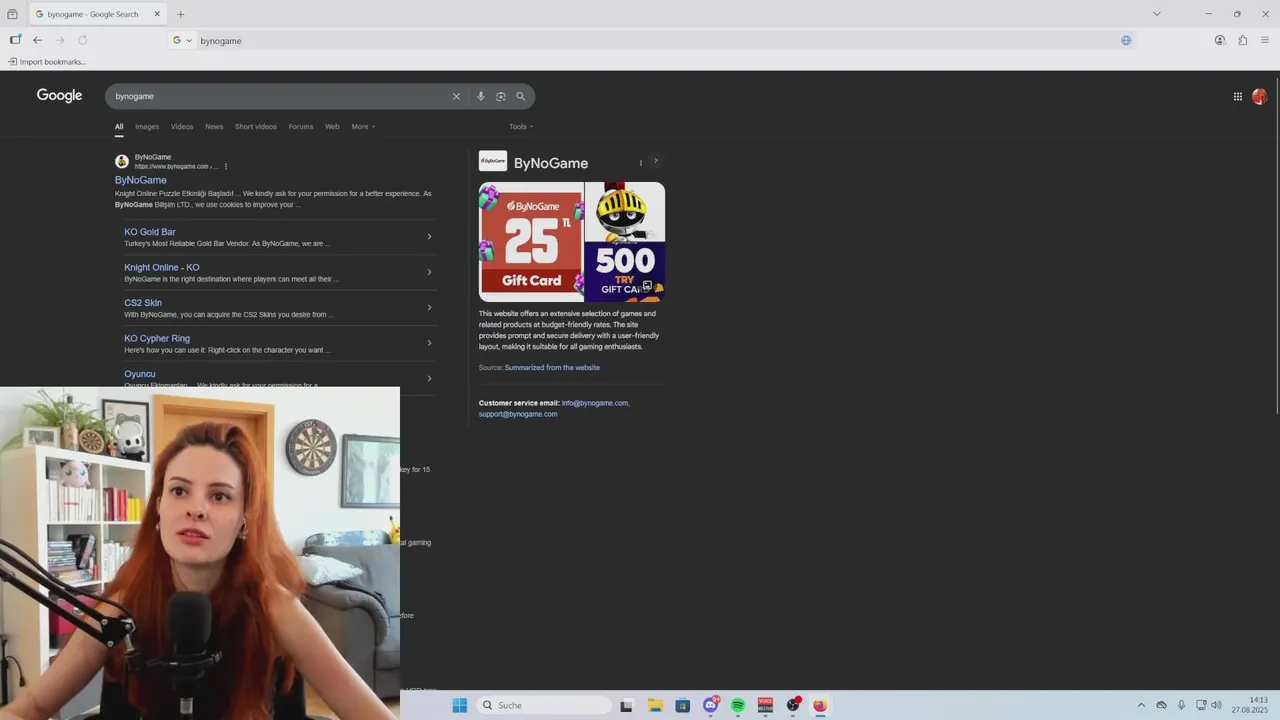Click Import bookmarks in bookmarks toolbar

pyautogui.click(x=47, y=62)
